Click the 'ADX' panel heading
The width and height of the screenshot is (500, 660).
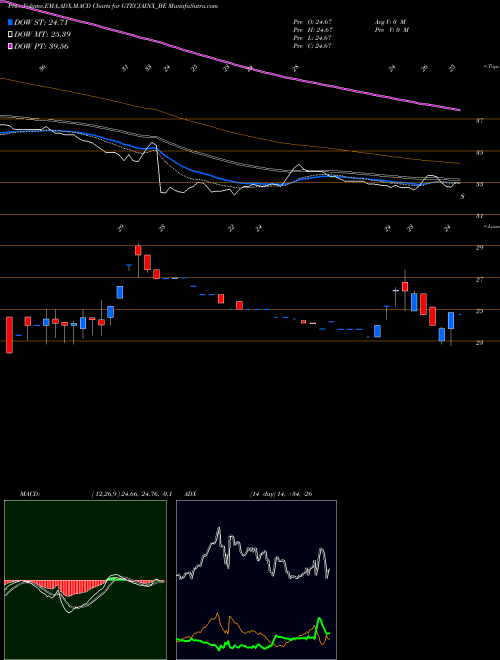pyautogui.click(x=191, y=494)
